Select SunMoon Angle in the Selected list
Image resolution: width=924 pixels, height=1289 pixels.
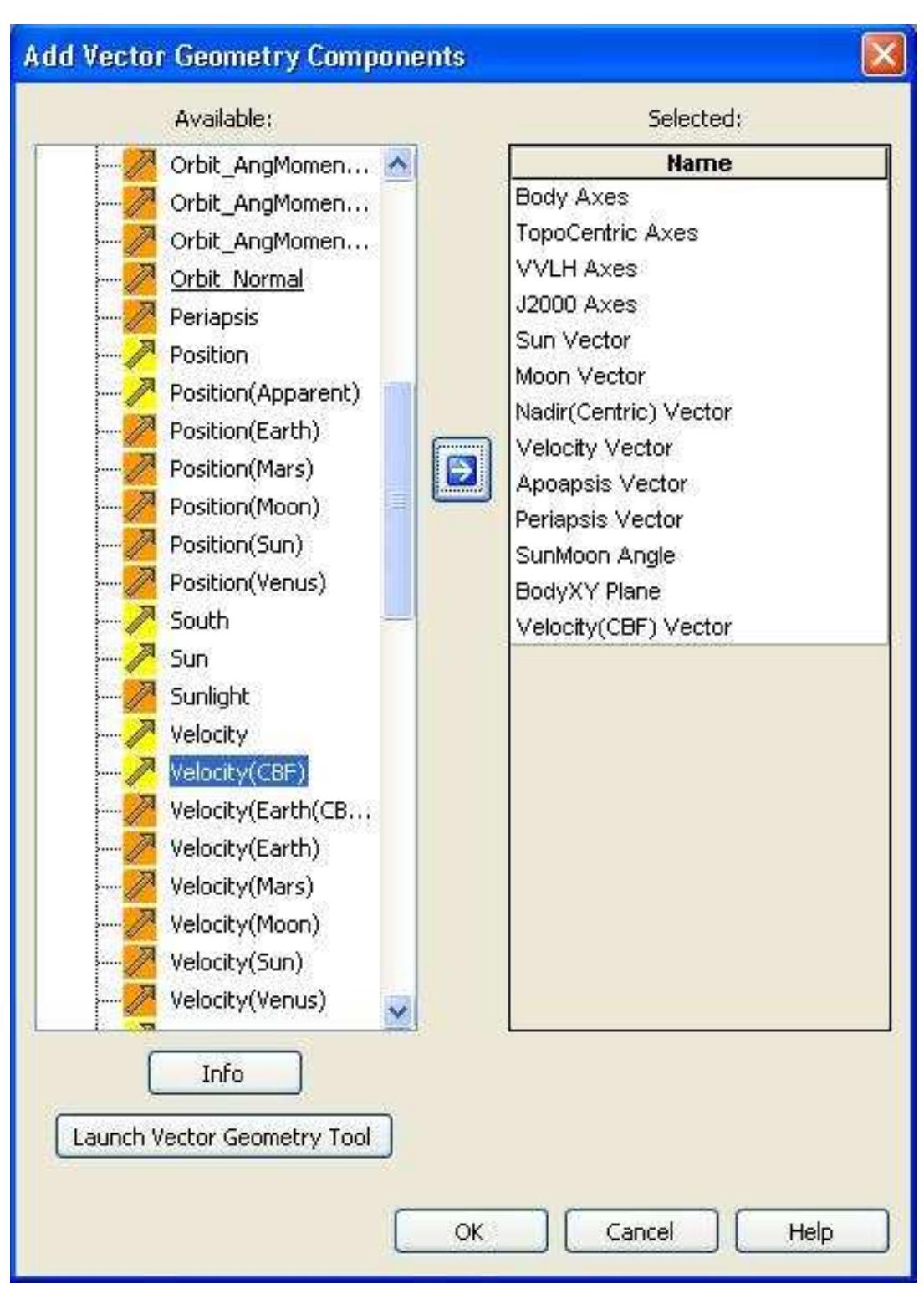tap(595, 556)
